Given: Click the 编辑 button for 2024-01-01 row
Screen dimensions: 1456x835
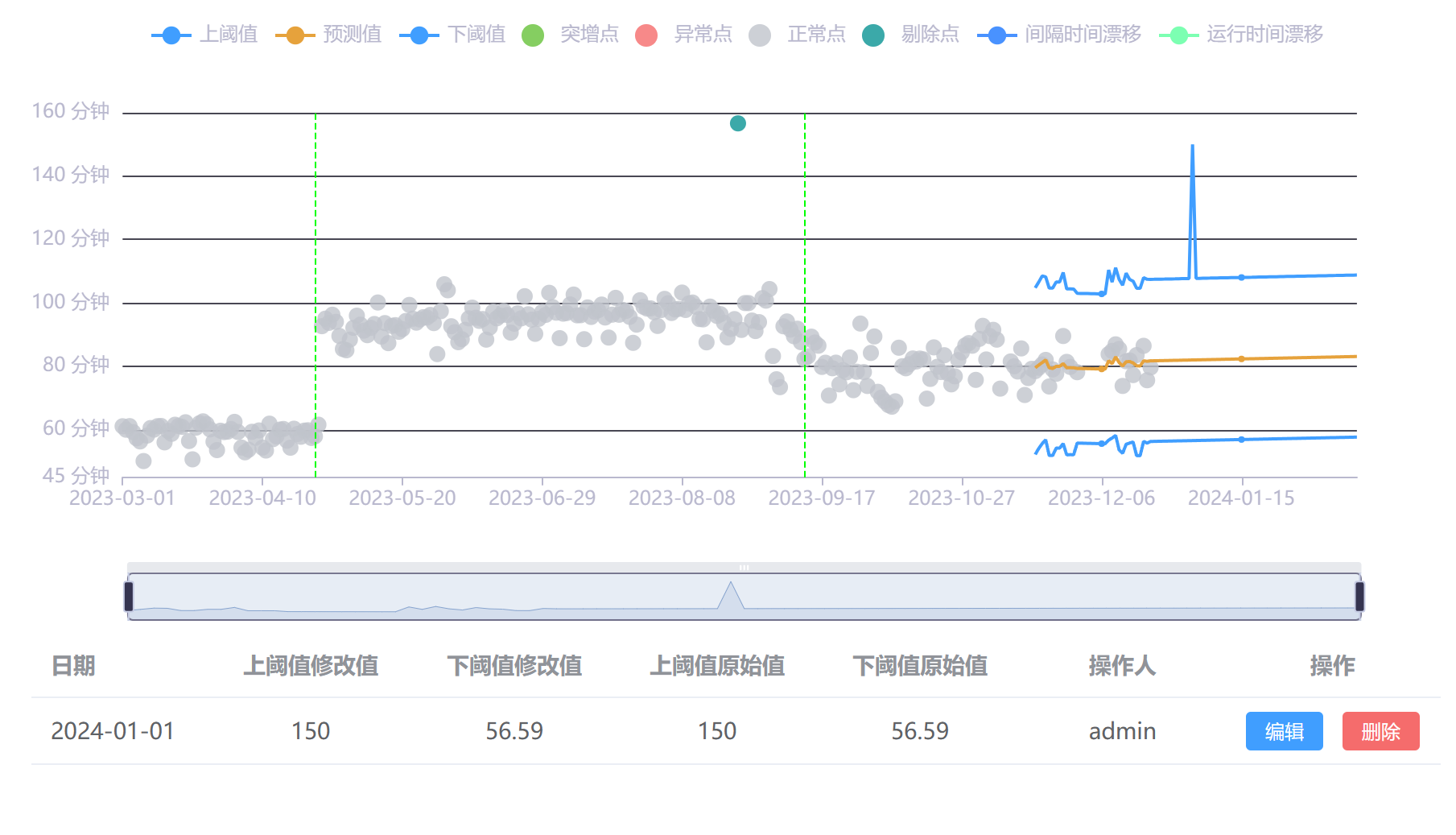Looking at the screenshot, I should [1284, 731].
